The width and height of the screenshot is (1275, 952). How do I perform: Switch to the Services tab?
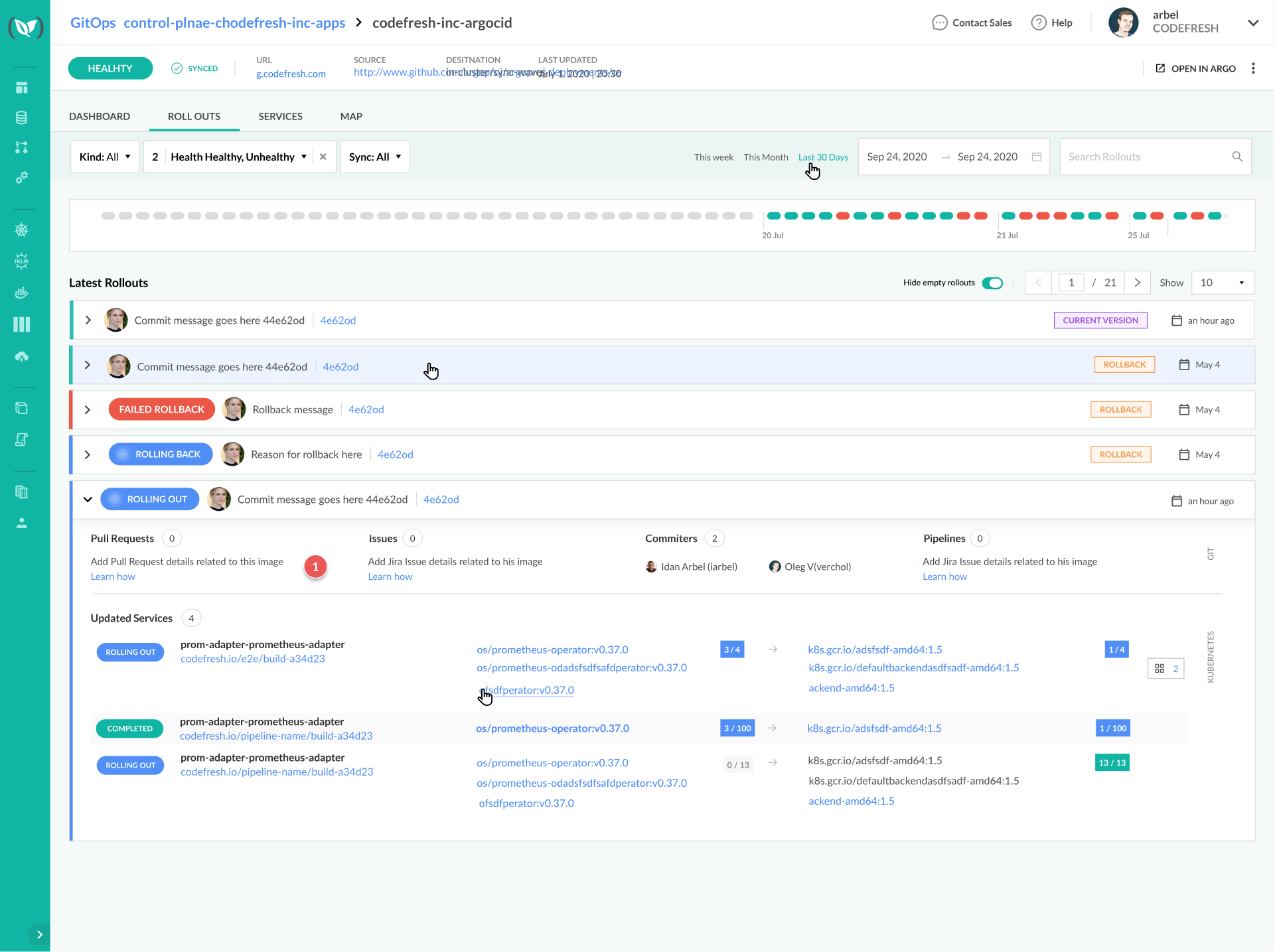[280, 116]
